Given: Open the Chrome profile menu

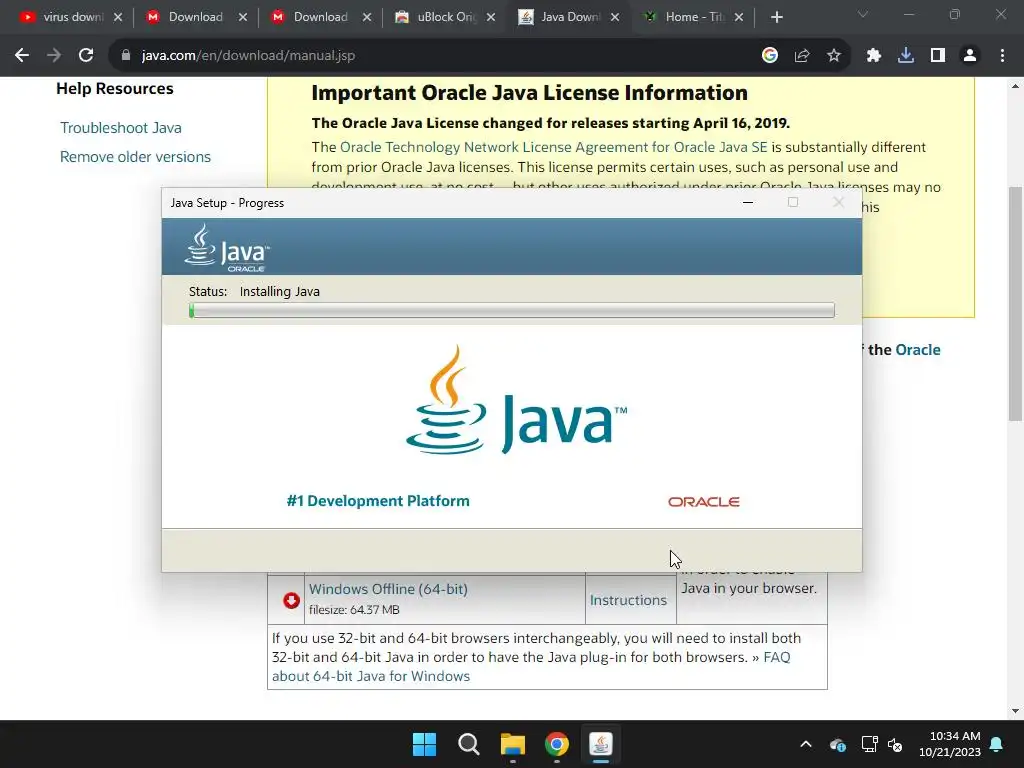Looking at the screenshot, I should pyautogui.click(x=970, y=56).
